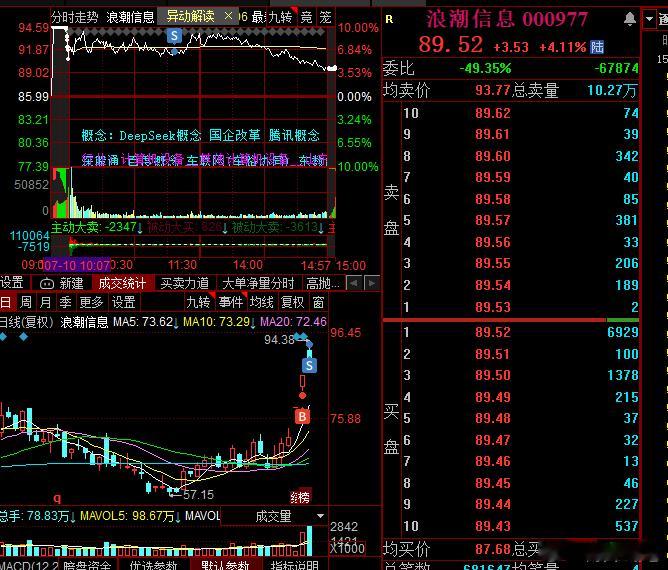Click the robot icon beside 新建

[47, 283]
